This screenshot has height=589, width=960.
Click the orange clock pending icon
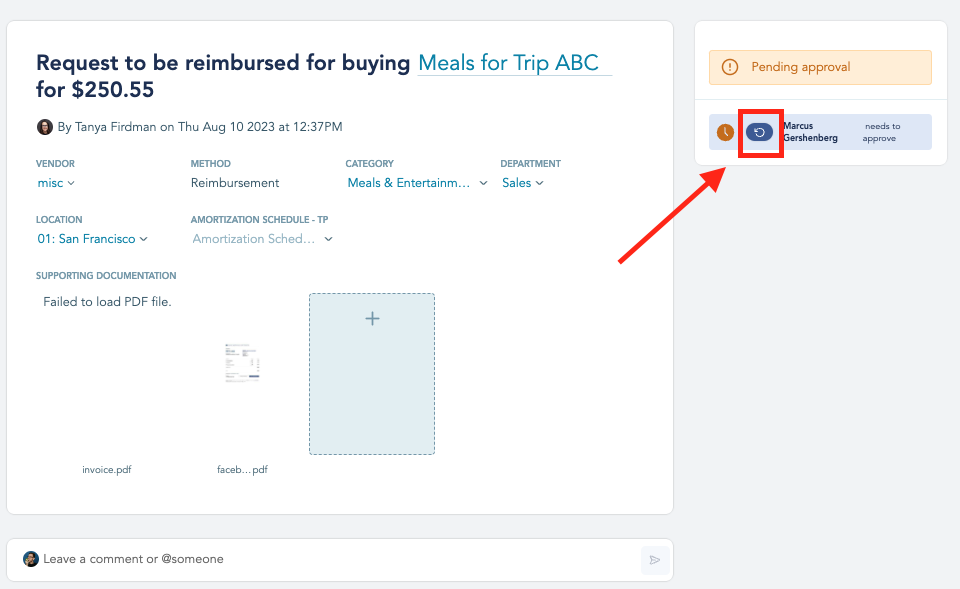(725, 132)
